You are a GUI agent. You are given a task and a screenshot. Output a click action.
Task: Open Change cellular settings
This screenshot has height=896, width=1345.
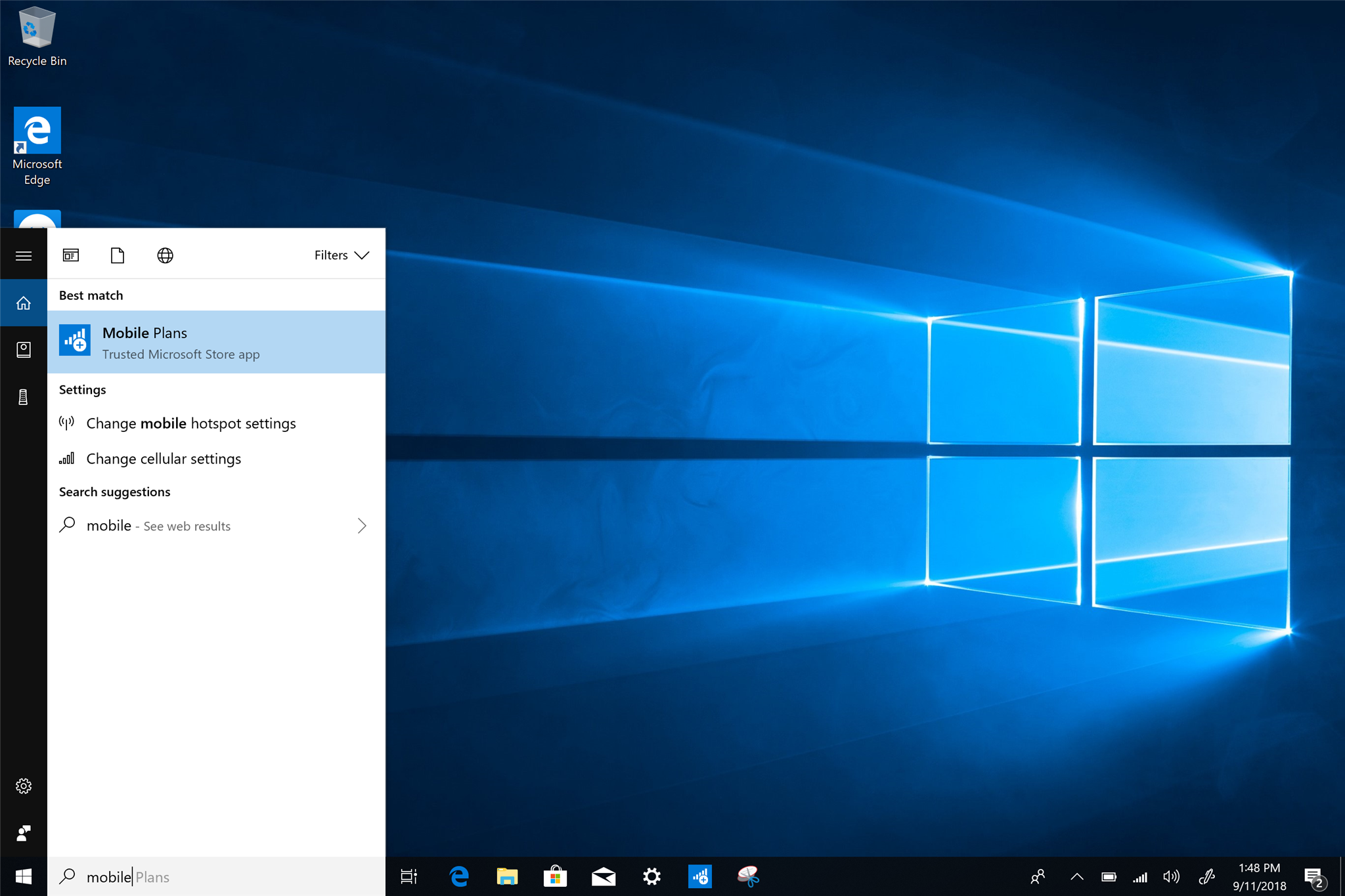(x=216, y=458)
